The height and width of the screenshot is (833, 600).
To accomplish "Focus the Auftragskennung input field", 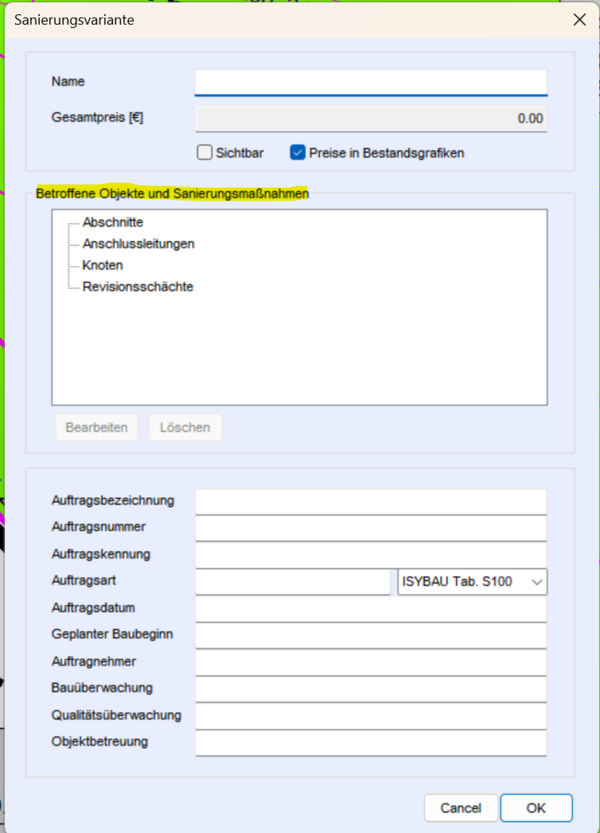I will 371,554.
